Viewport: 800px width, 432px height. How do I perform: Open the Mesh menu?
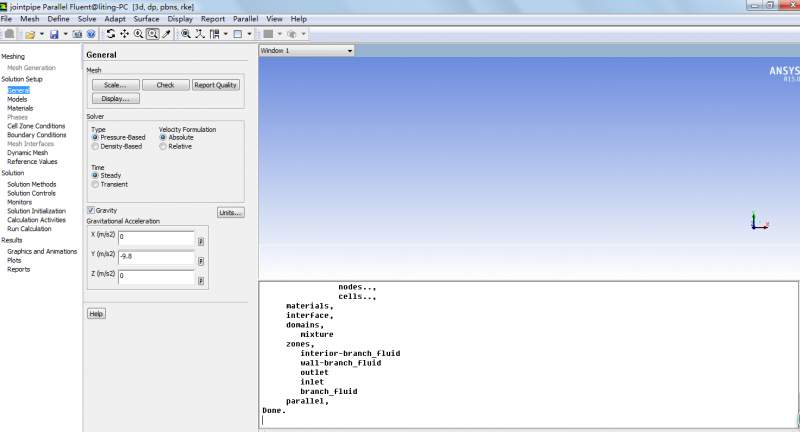(30, 19)
